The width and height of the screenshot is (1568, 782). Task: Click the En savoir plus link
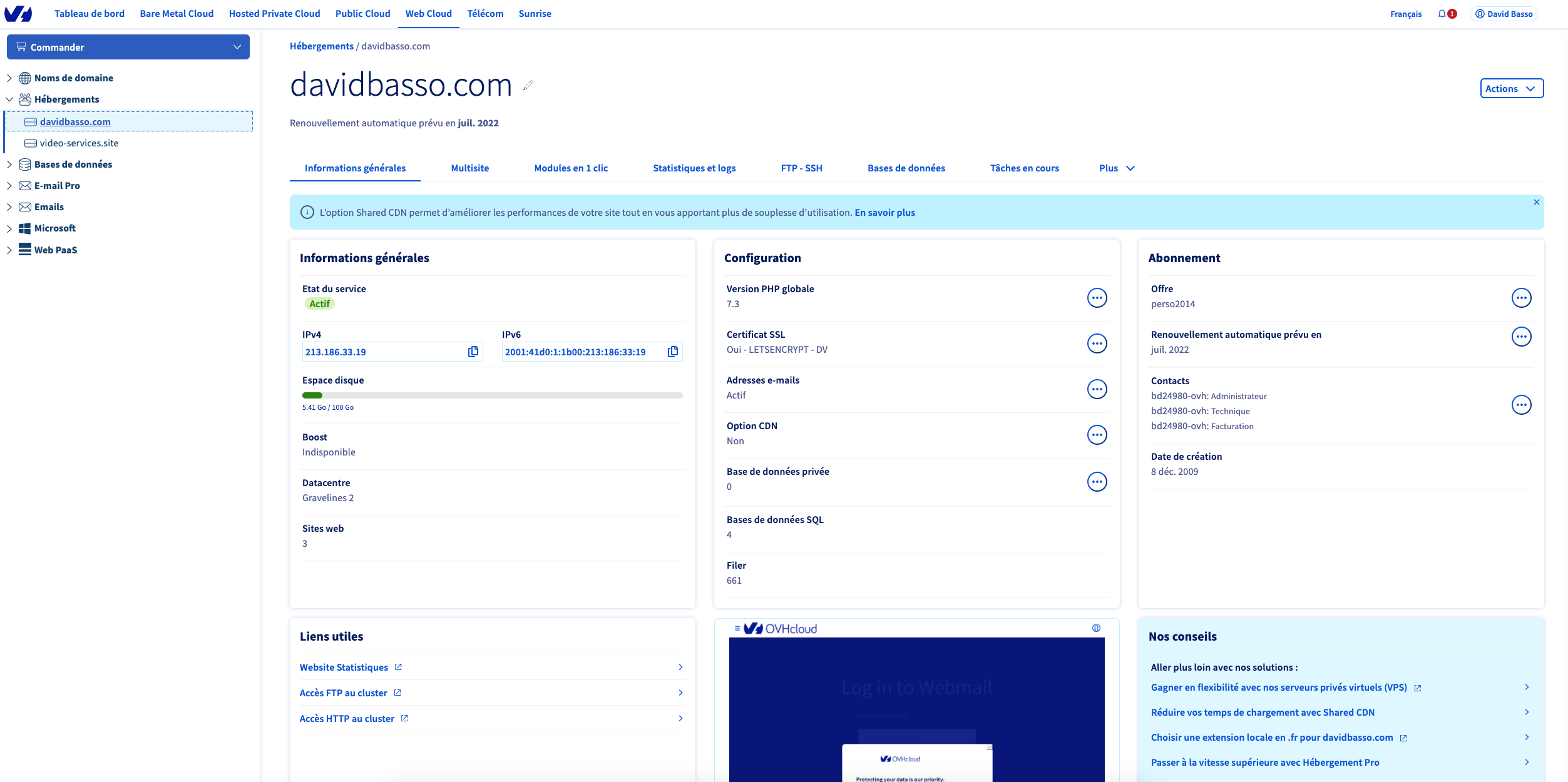click(884, 213)
